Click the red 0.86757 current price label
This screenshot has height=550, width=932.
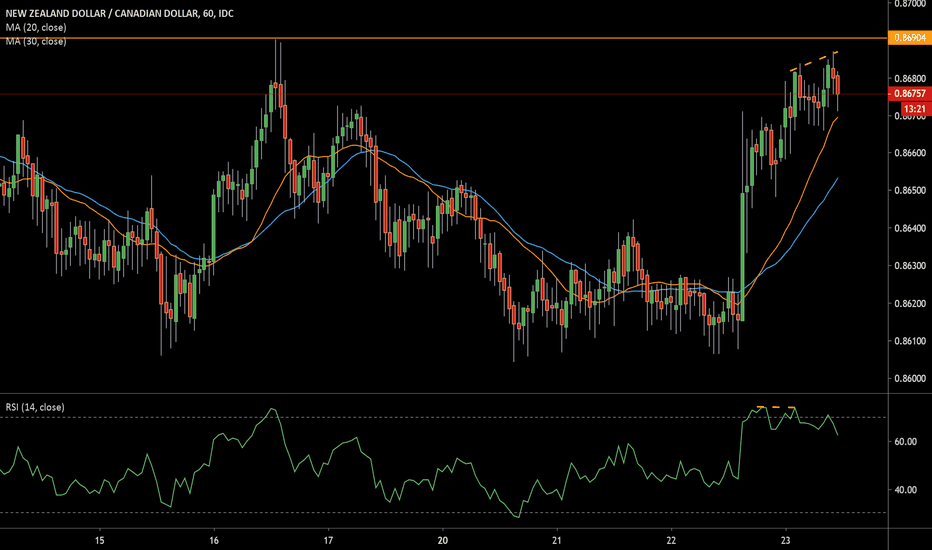908,93
